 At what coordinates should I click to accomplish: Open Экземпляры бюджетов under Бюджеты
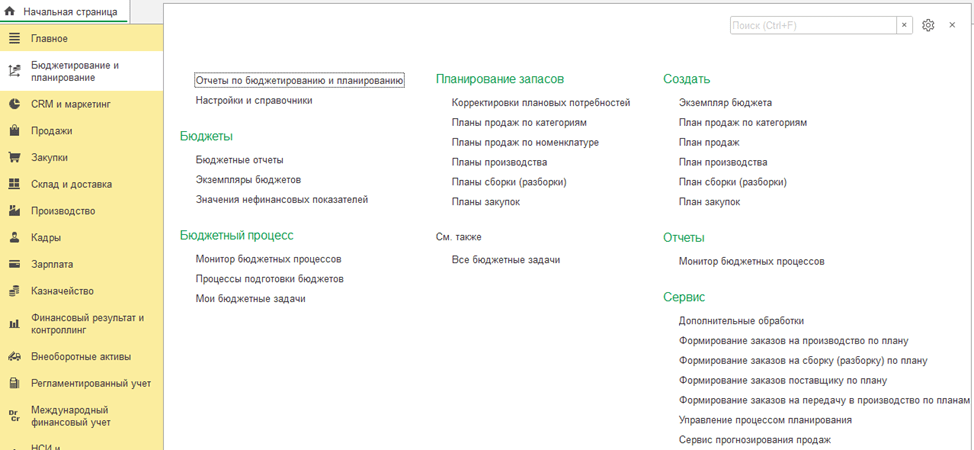click(x=248, y=180)
